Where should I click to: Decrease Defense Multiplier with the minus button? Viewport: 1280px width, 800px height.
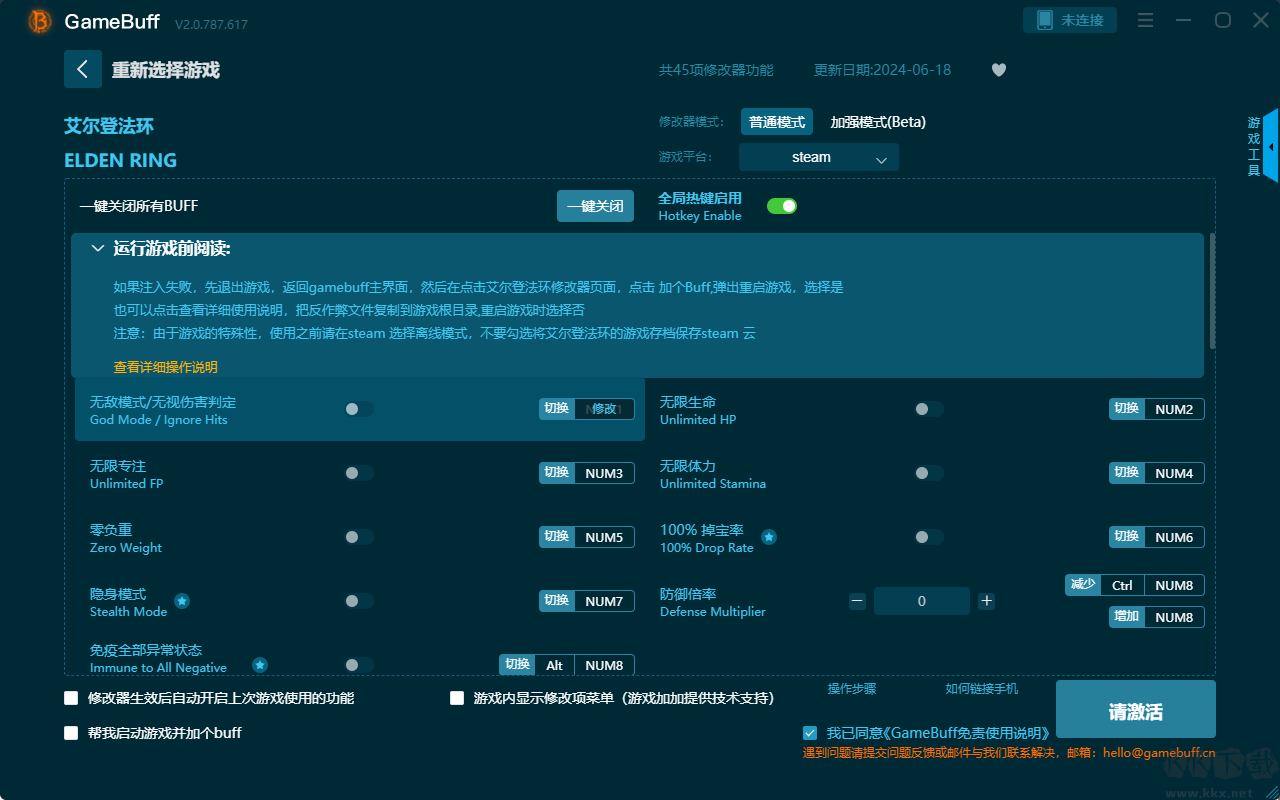(x=857, y=601)
